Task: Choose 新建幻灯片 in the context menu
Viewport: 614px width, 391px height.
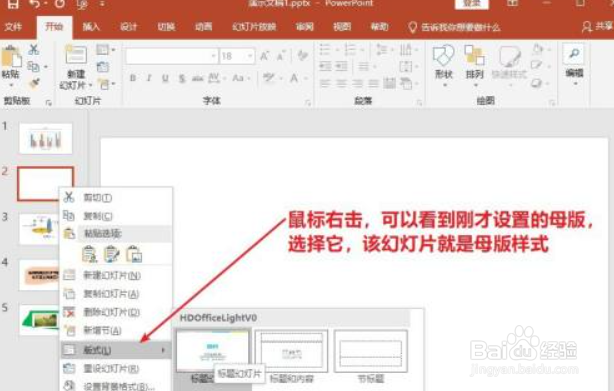Action: click(116, 276)
